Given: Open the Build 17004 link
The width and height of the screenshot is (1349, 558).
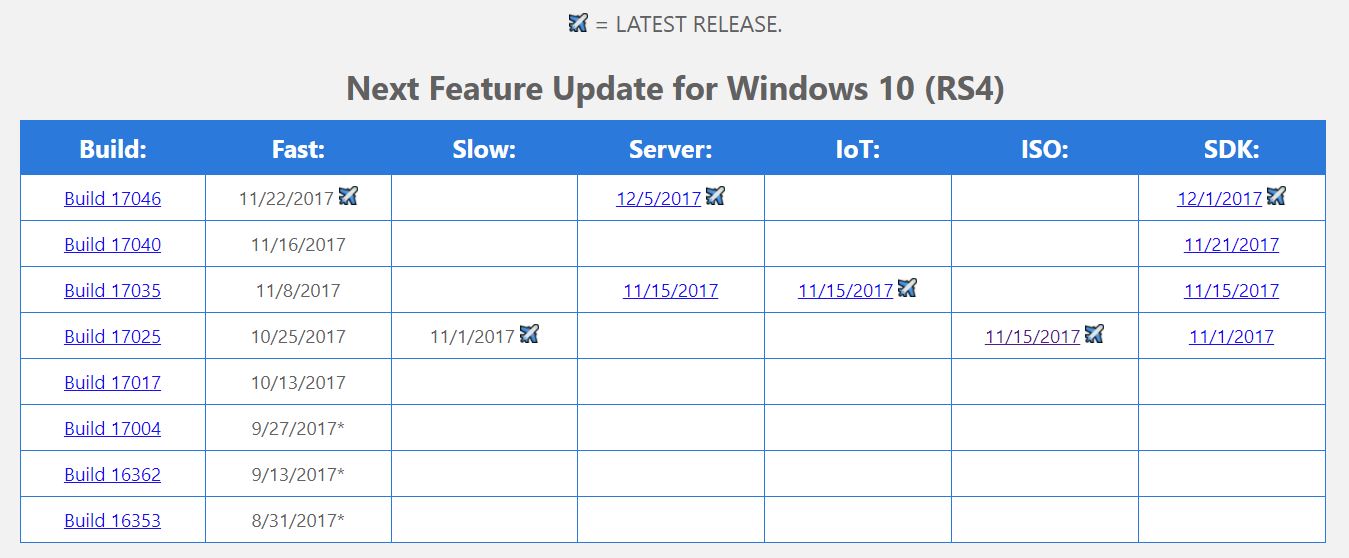Looking at the screenshot, I should click(x=112, y=428).
